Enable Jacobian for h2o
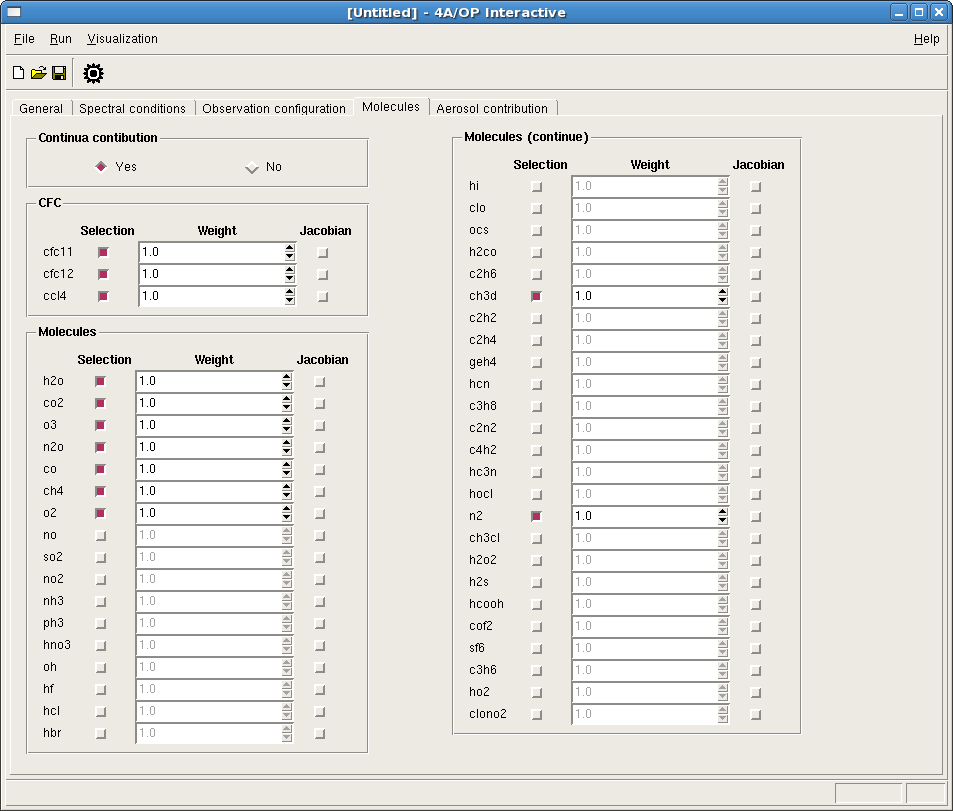 (320, 382)
